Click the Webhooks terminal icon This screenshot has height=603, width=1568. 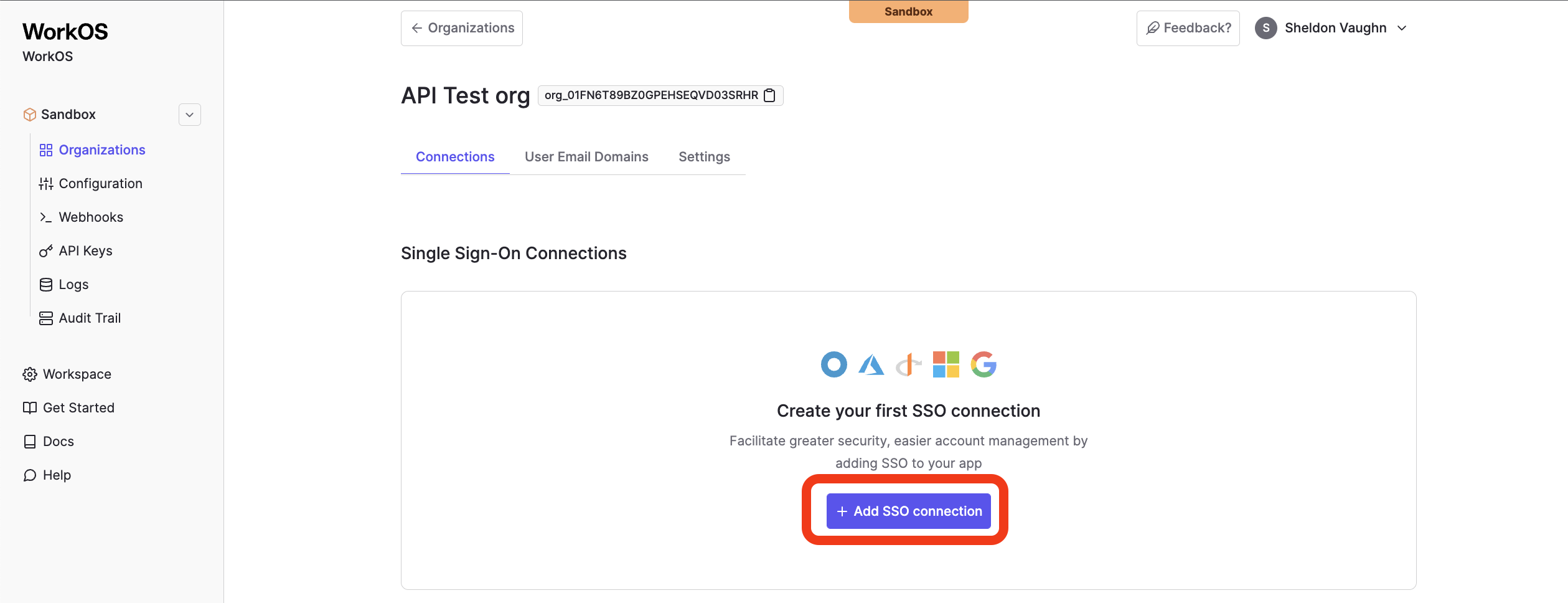click(x=46, y=217)
